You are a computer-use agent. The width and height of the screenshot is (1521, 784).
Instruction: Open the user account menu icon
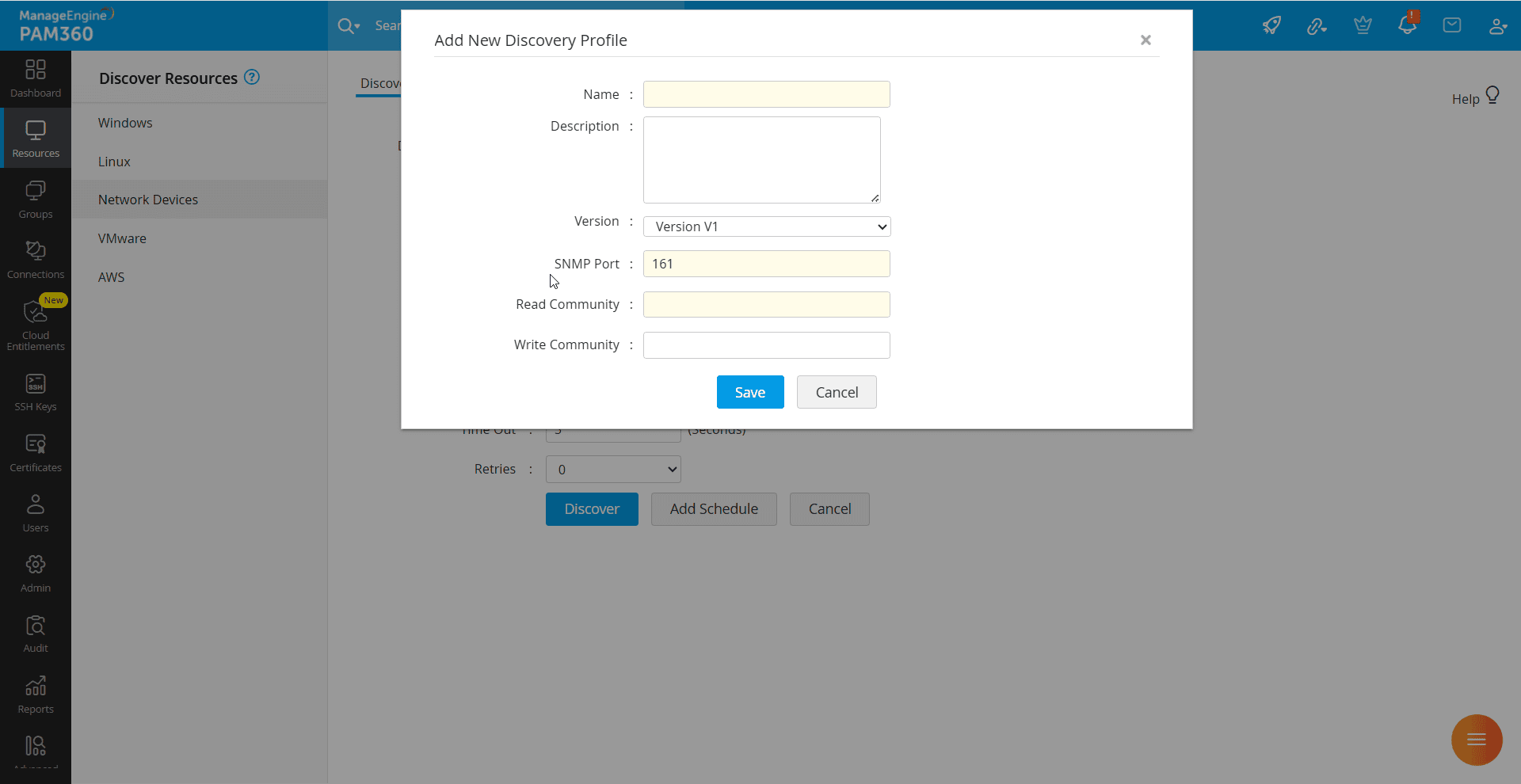[x=1497, y=26]
